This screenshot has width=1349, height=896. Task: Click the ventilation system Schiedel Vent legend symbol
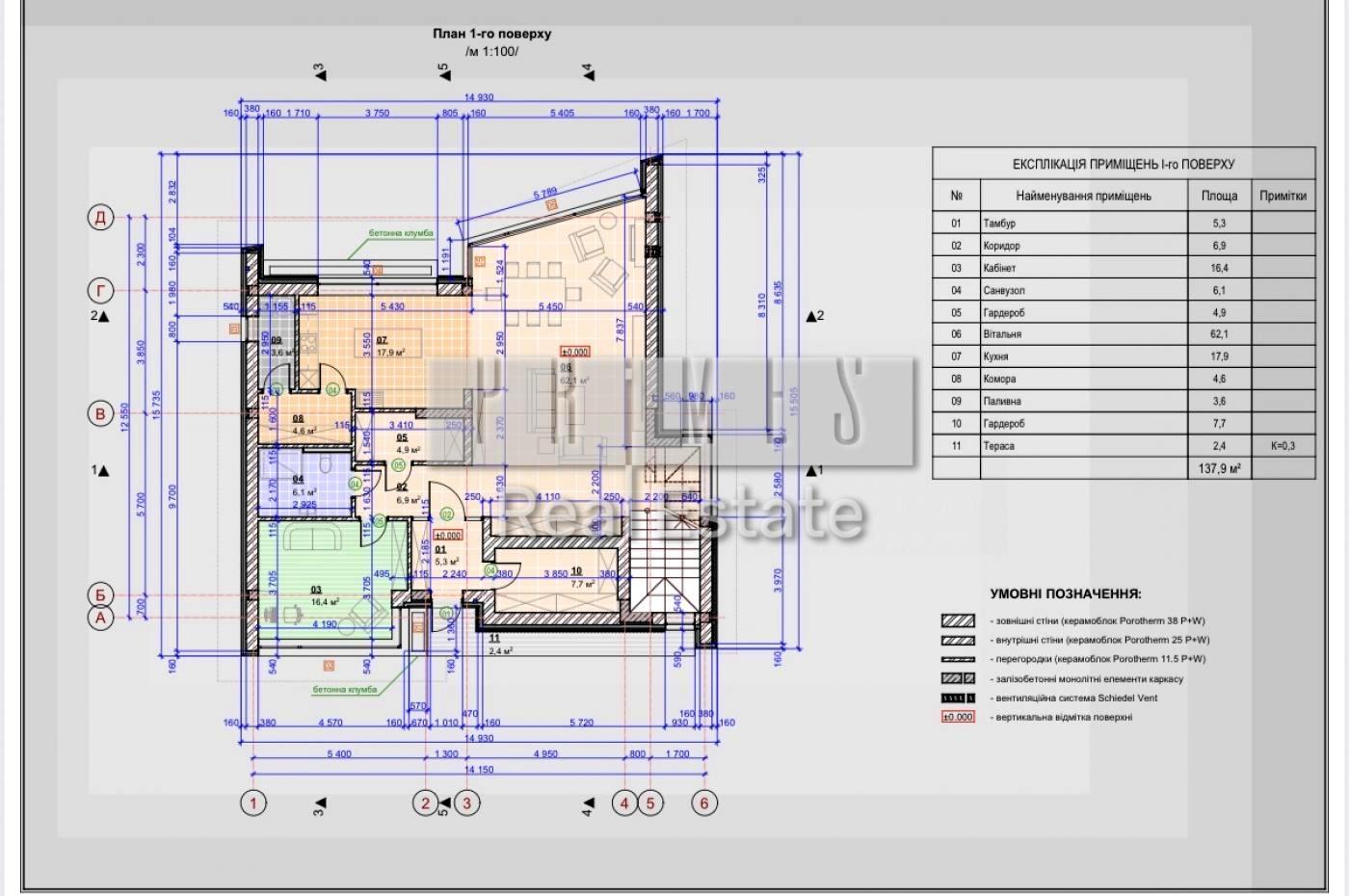coord(958,698)
